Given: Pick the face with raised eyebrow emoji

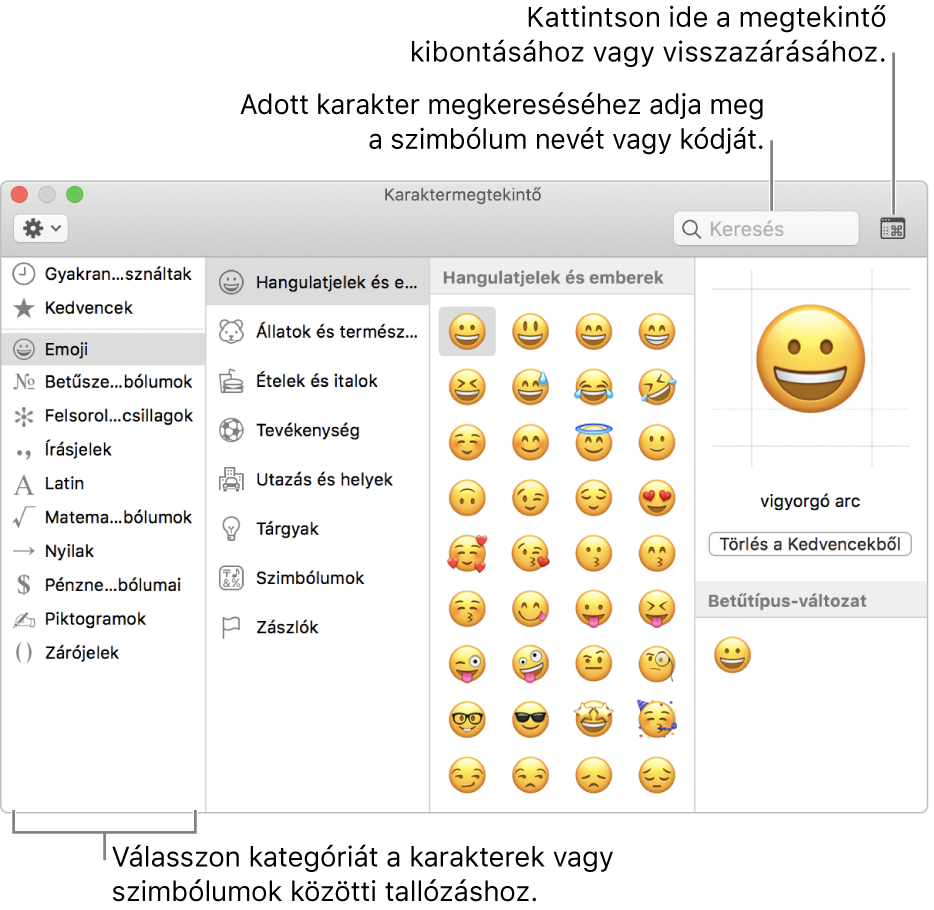Looking at the screenshot, I should (x=594, y=664).
